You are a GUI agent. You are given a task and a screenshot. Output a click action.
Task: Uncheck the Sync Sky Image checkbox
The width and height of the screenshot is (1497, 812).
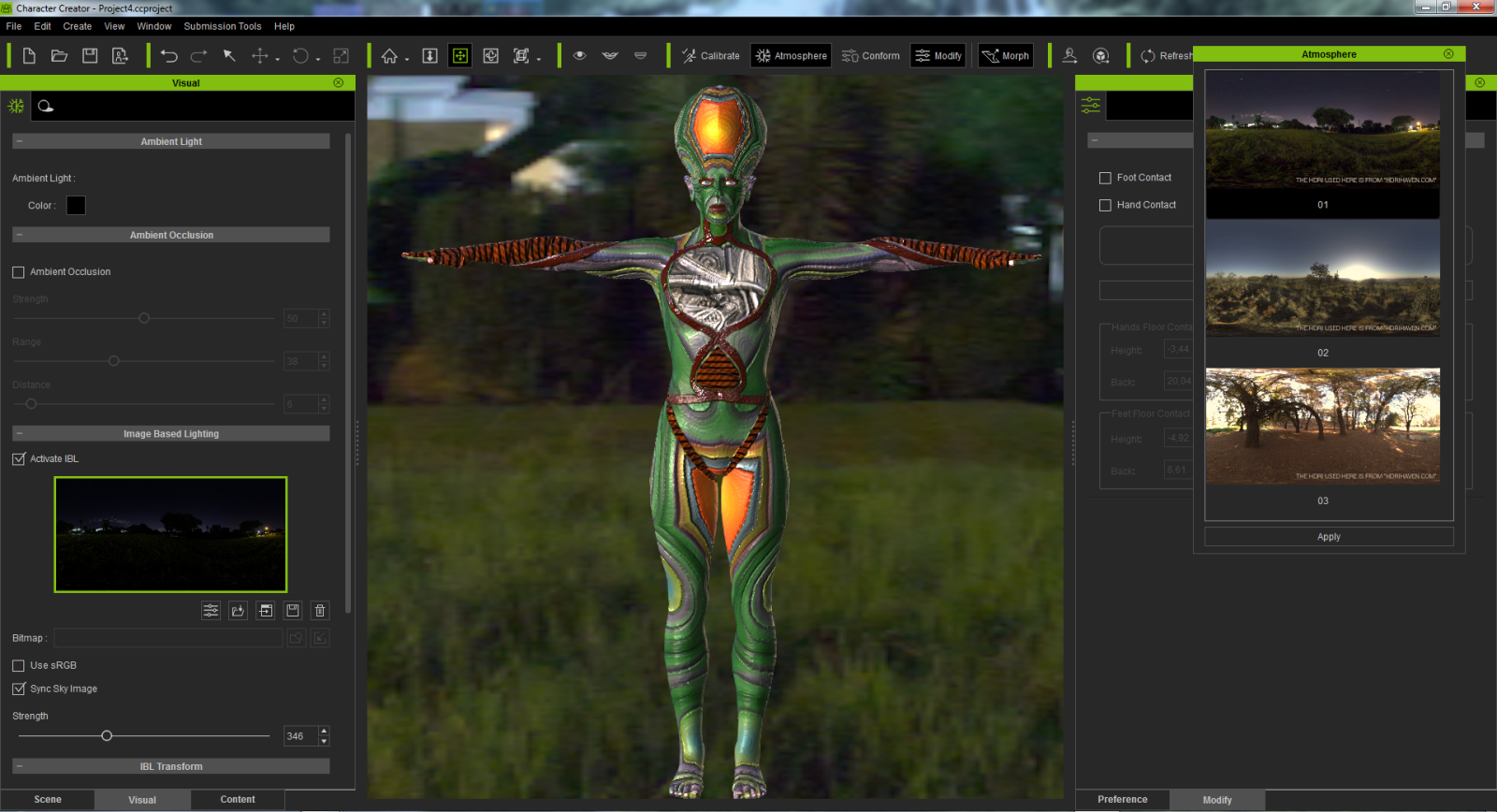18,689
